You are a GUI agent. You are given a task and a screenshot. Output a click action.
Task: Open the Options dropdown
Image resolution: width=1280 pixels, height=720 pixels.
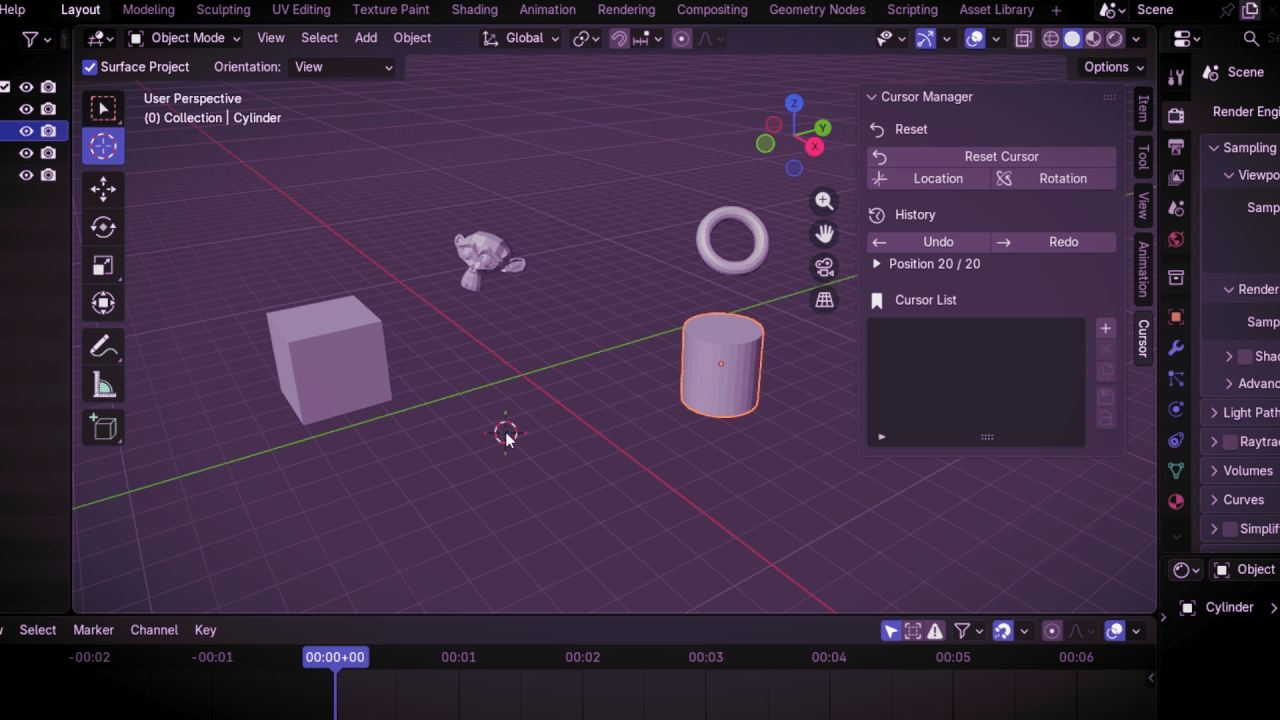tap(1114, 67)
